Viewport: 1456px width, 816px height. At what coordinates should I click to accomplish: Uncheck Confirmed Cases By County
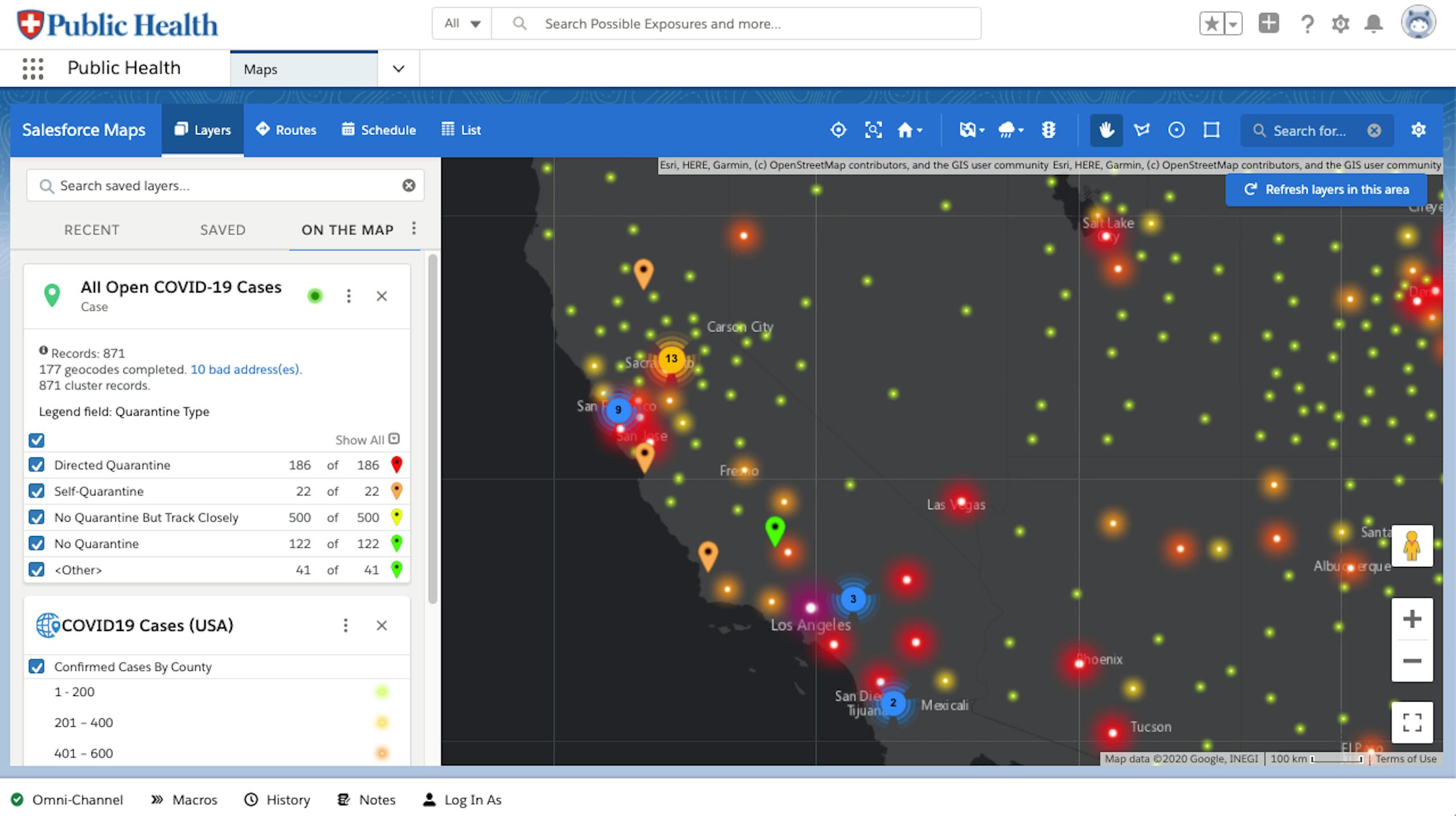pyautogui.click(x=37, y=666)
